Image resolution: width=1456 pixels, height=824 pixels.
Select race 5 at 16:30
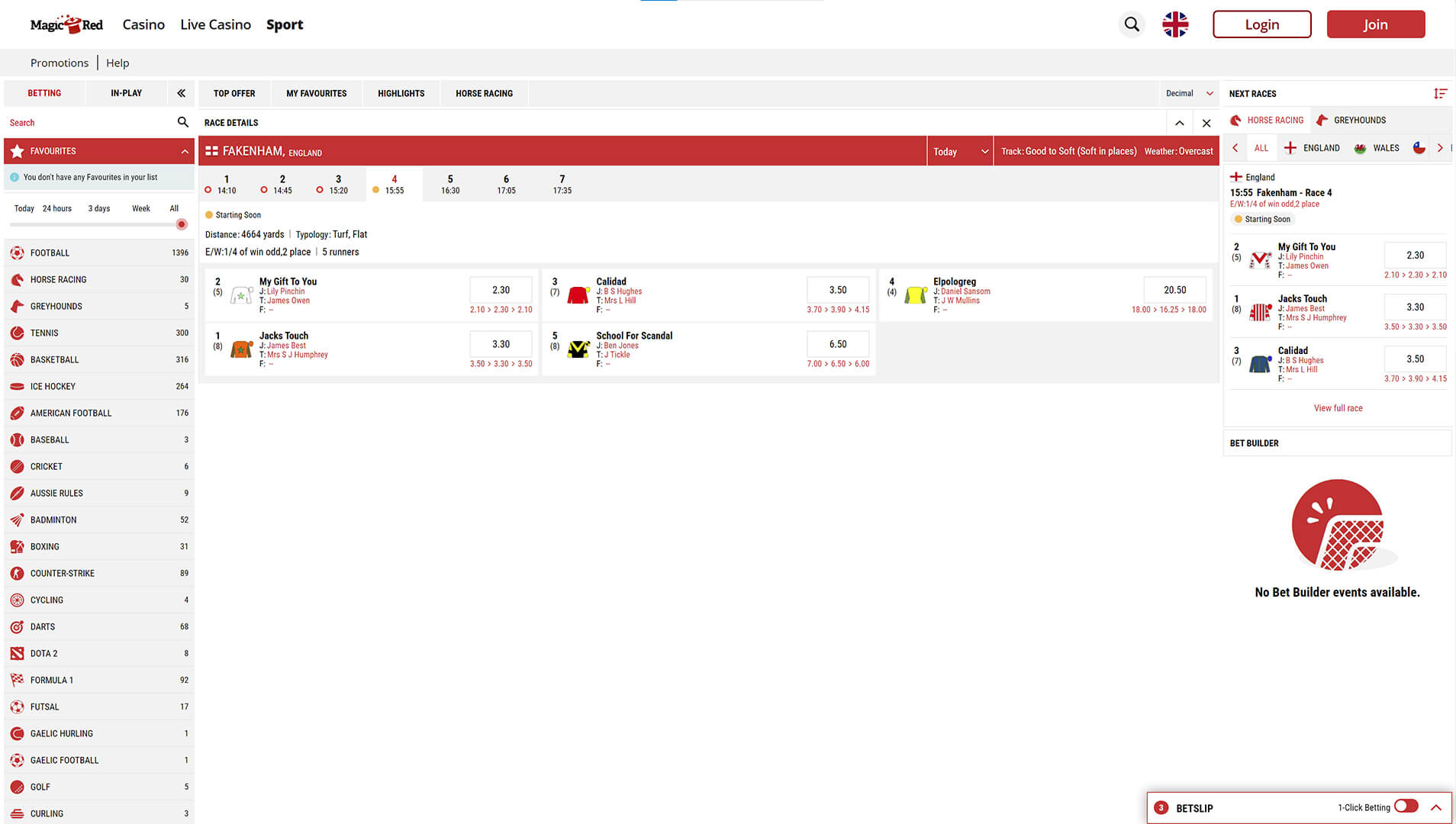tap(450, 185)
